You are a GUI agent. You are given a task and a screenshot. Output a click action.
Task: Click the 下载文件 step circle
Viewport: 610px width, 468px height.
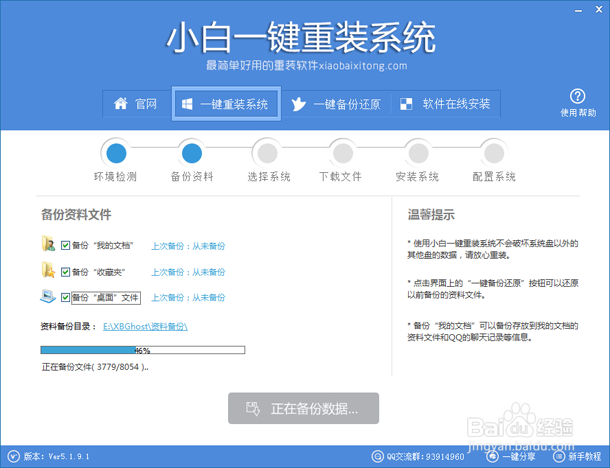(343, 153)
